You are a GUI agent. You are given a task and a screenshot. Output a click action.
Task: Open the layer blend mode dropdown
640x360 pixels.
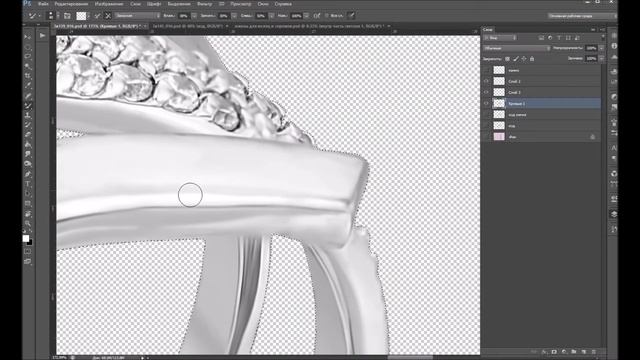(x=516, y=48)
